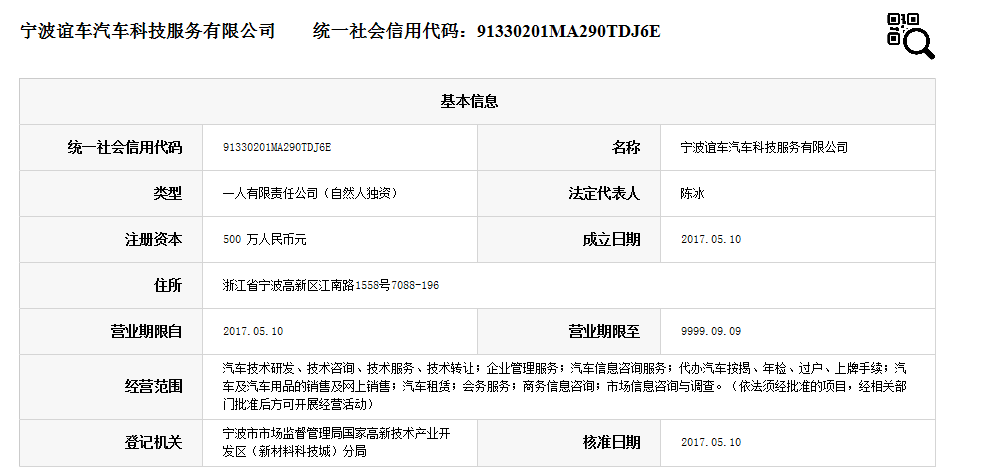987x474 pixels.
Task: Click the 基本信息 table header
Action: (469, 101)
